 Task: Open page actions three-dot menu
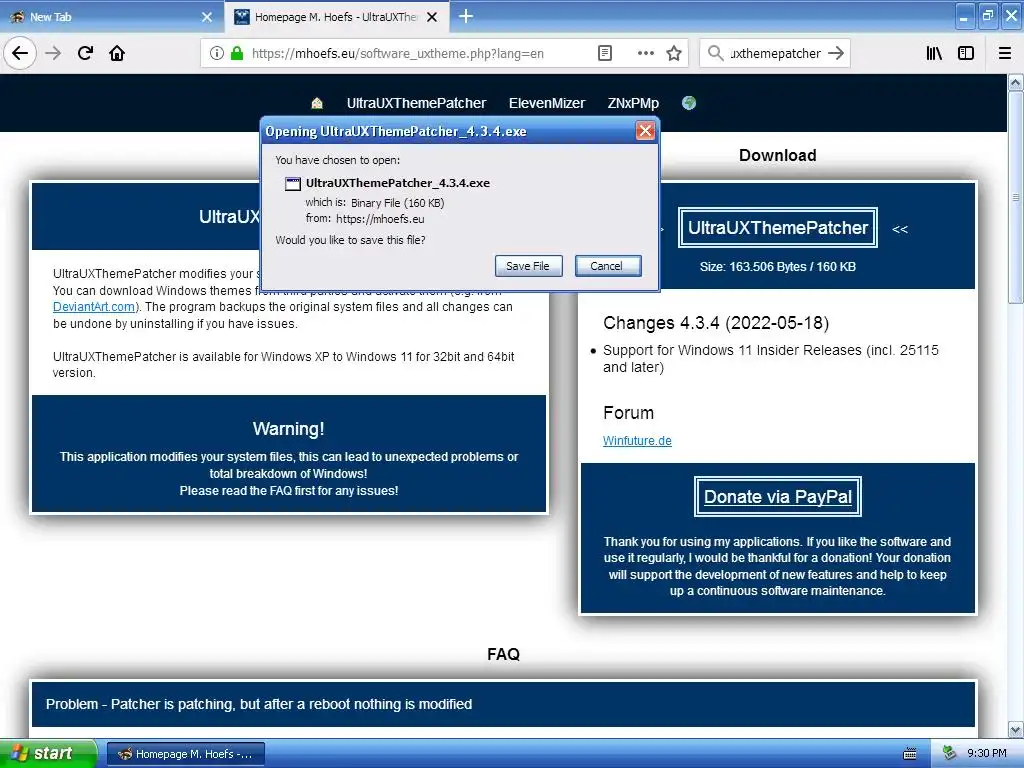tap(645, 53)
